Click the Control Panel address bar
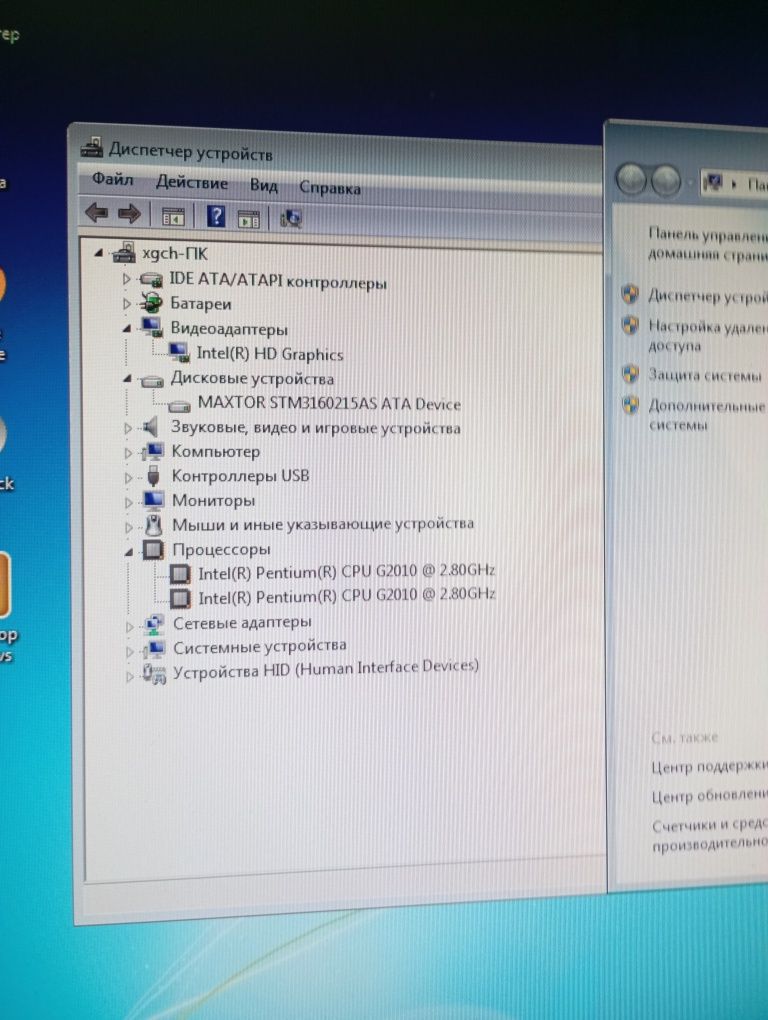This screenshot has width=768, height=1020. 734,183
